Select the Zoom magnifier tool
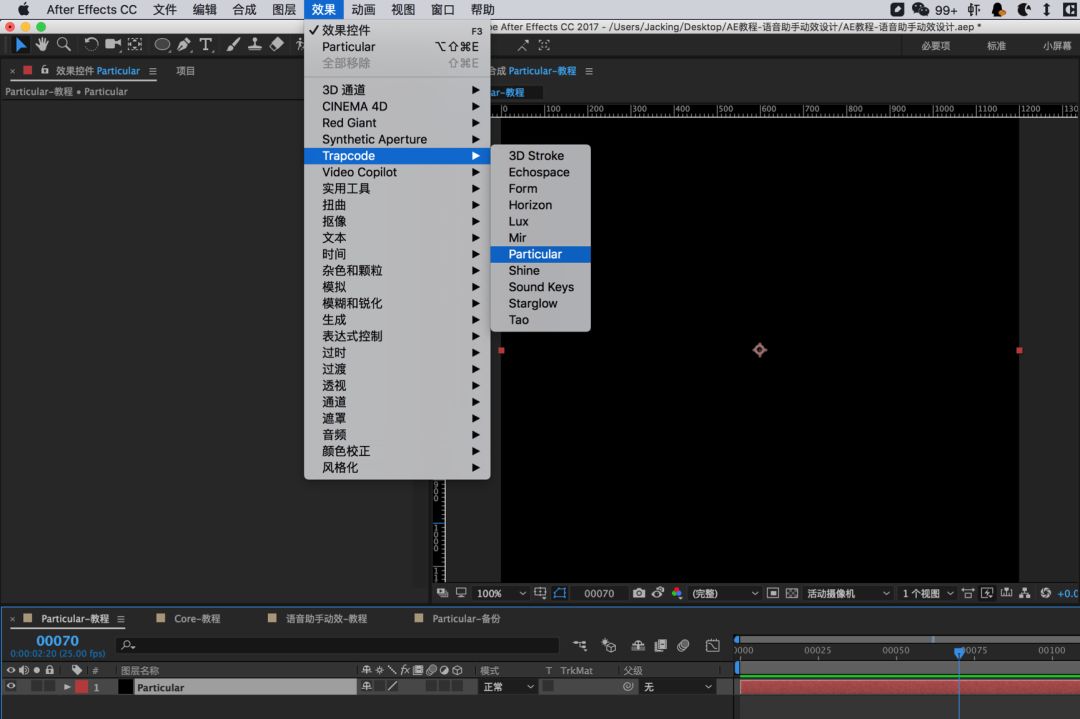Image resolution: width=1080 pixels, height=719 pixels. pyautogui.click(x=64, y=45)
